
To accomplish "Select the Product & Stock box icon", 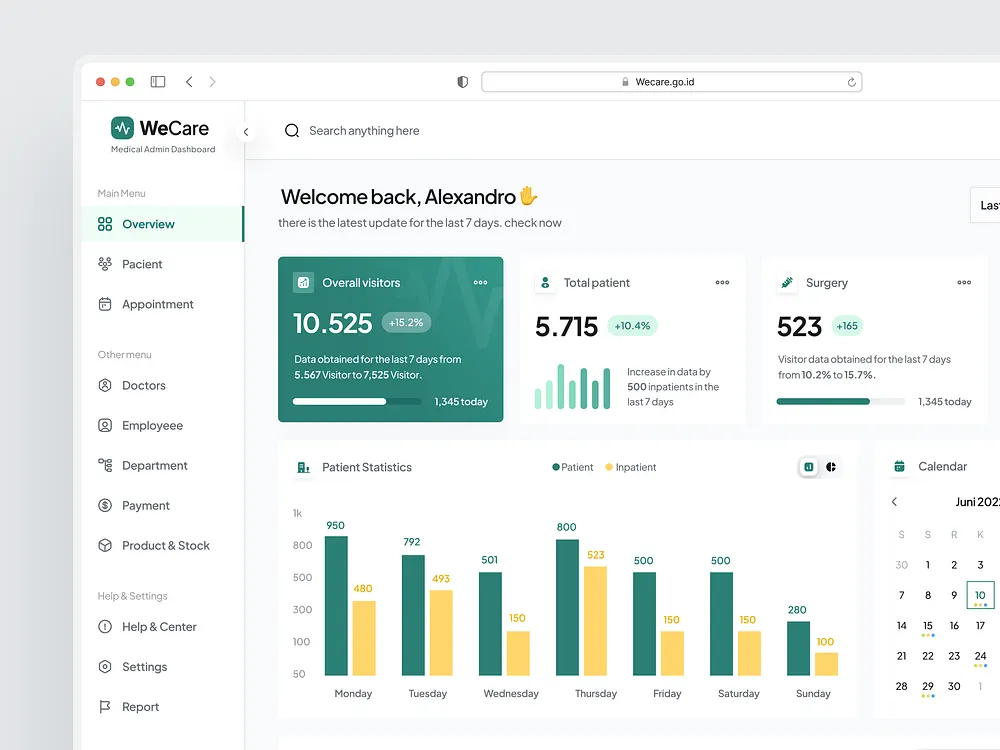I will 105,545.
